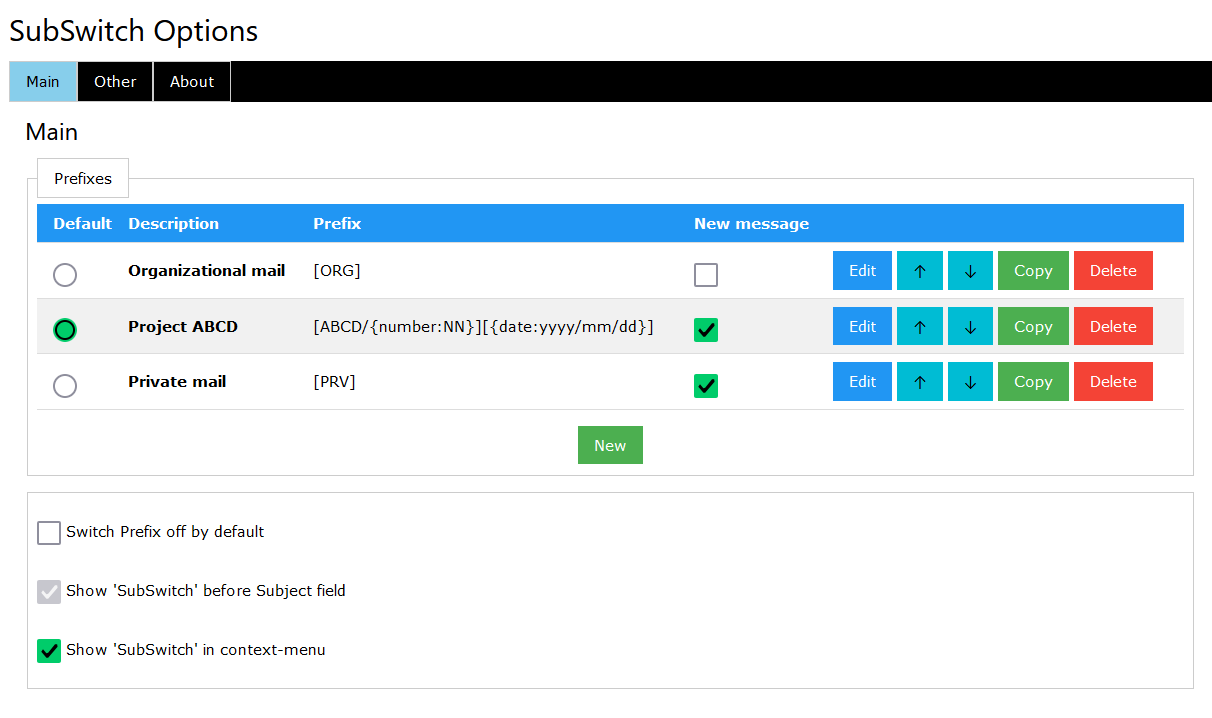
Task: Delete the Organizational mail prefix
Action: pos(1113,271)
